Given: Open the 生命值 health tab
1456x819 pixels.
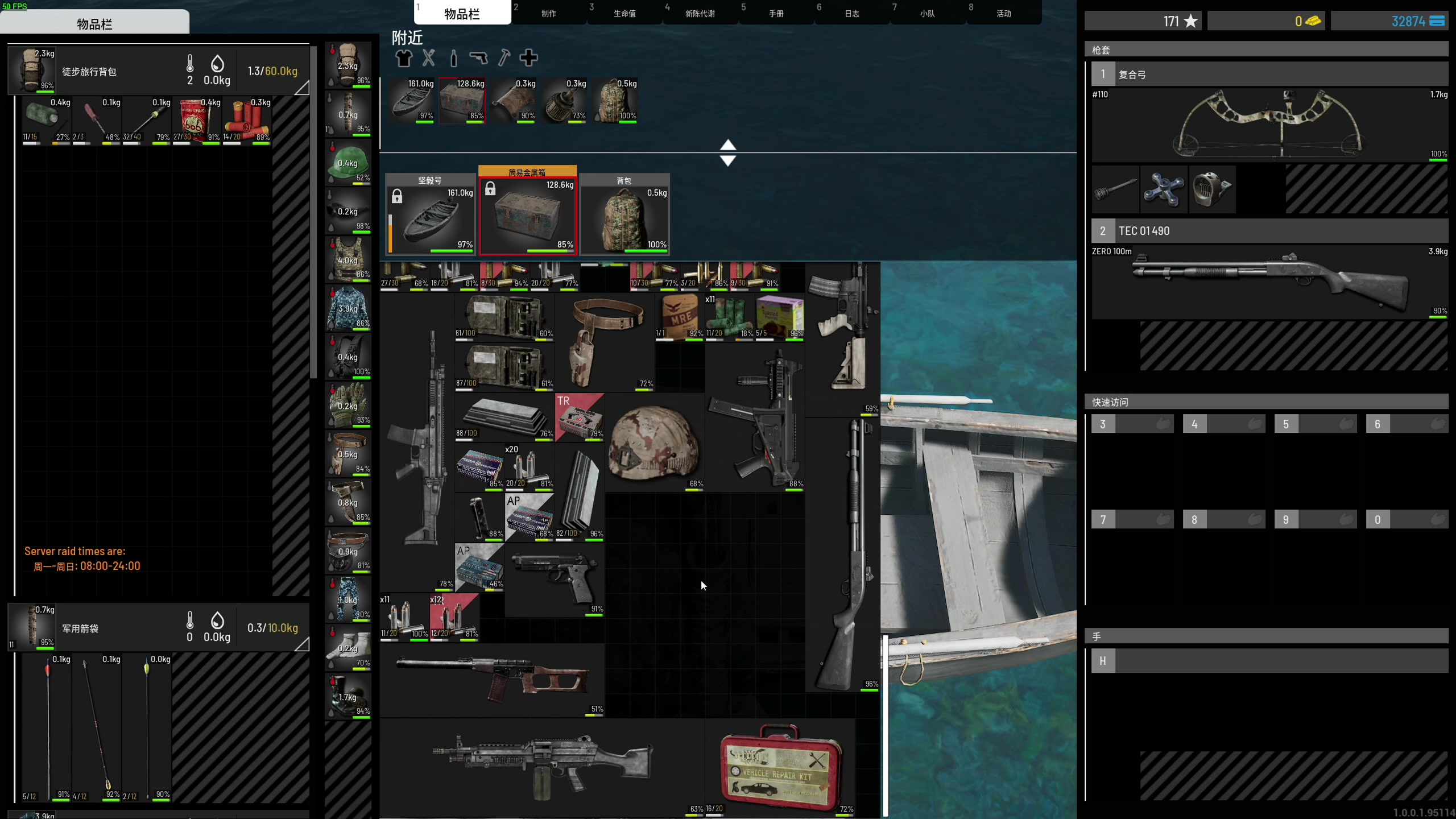Looking at the screenshot, I should [624, 13].
